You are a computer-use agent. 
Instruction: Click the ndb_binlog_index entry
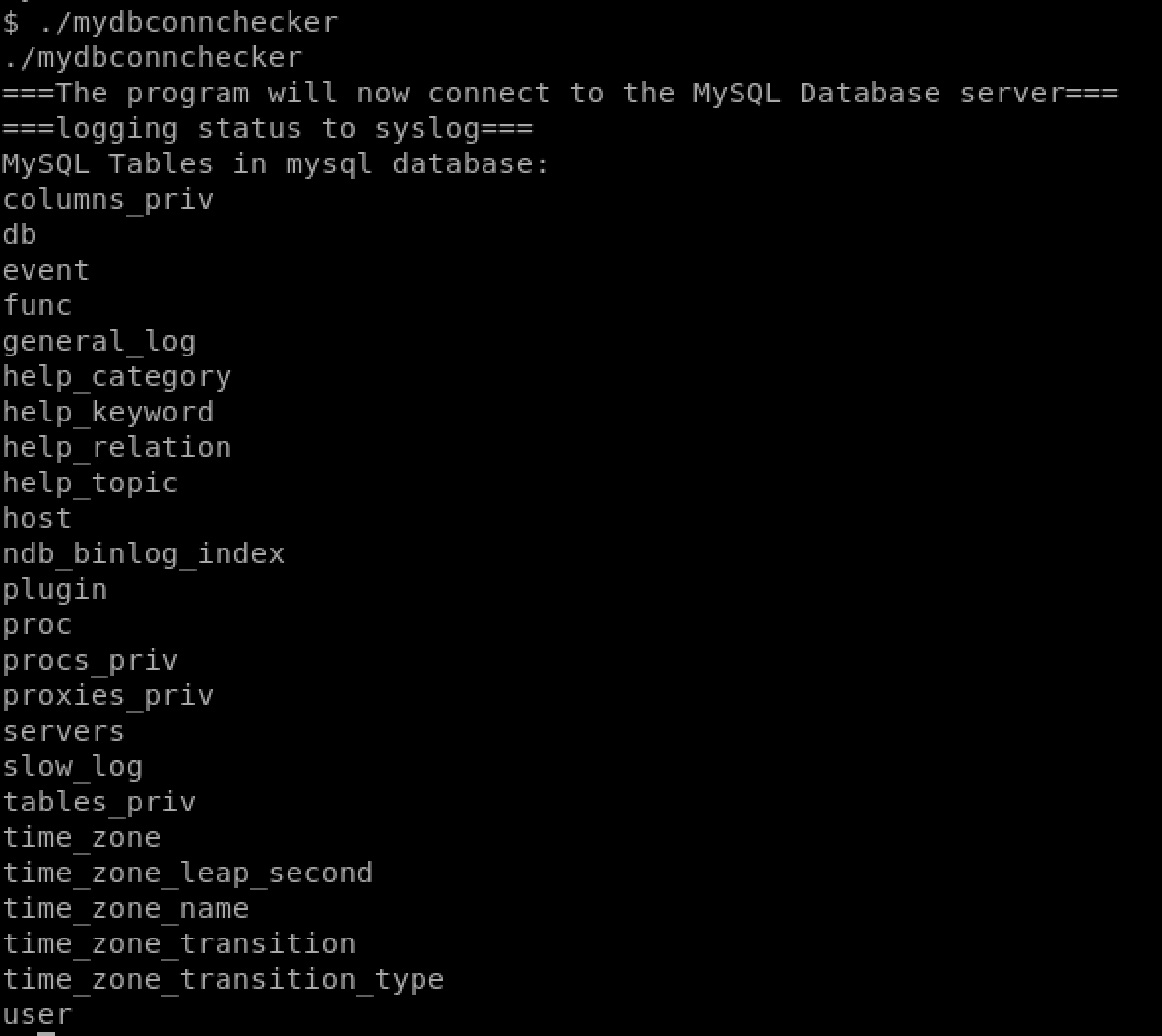pyautogui.click(x=144, y=554)
